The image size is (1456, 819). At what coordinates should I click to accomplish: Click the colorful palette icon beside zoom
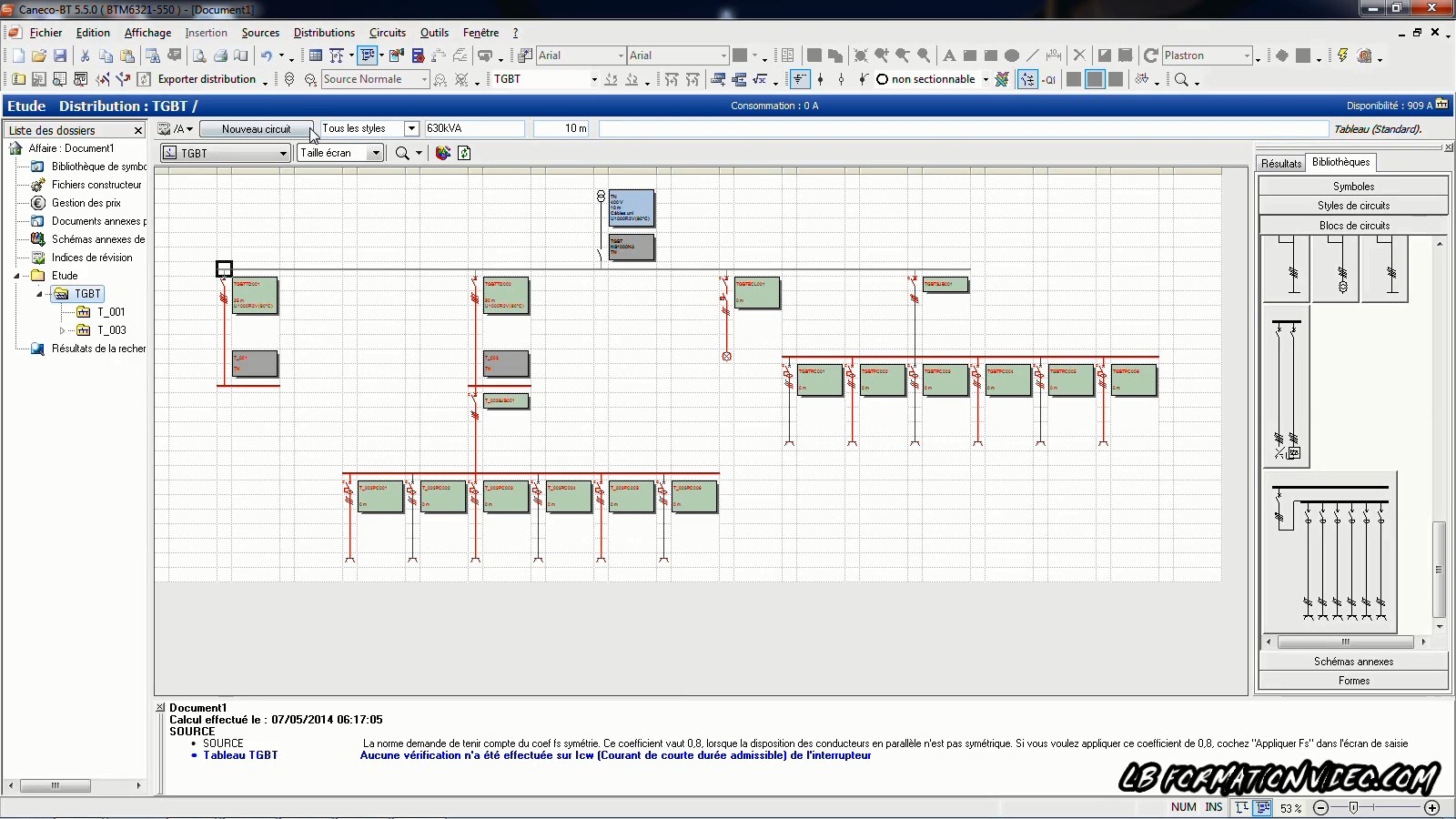tap(443, 153)
